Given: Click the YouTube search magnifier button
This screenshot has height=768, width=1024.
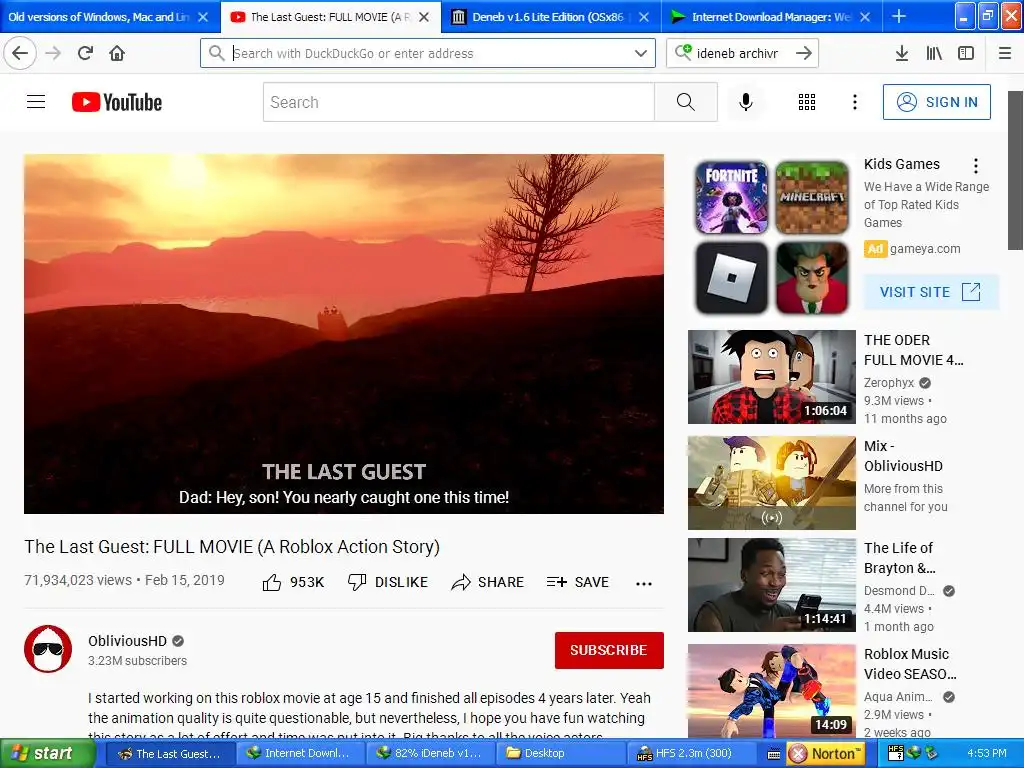Looking at the screenshot, I should [x=686, y=102].
